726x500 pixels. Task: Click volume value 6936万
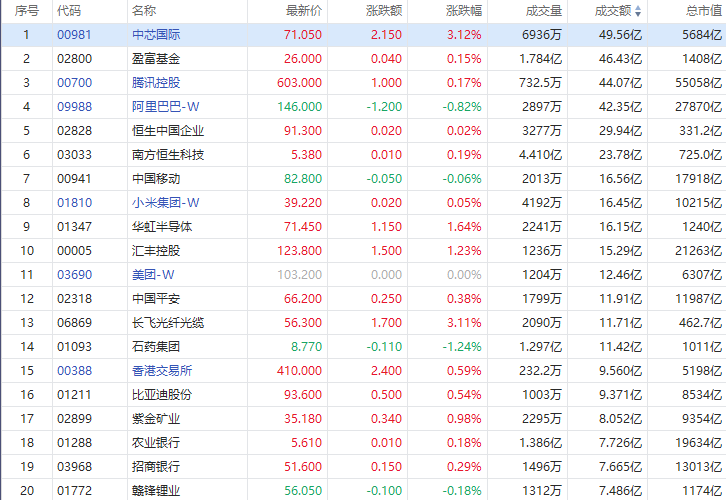point(542,35)
